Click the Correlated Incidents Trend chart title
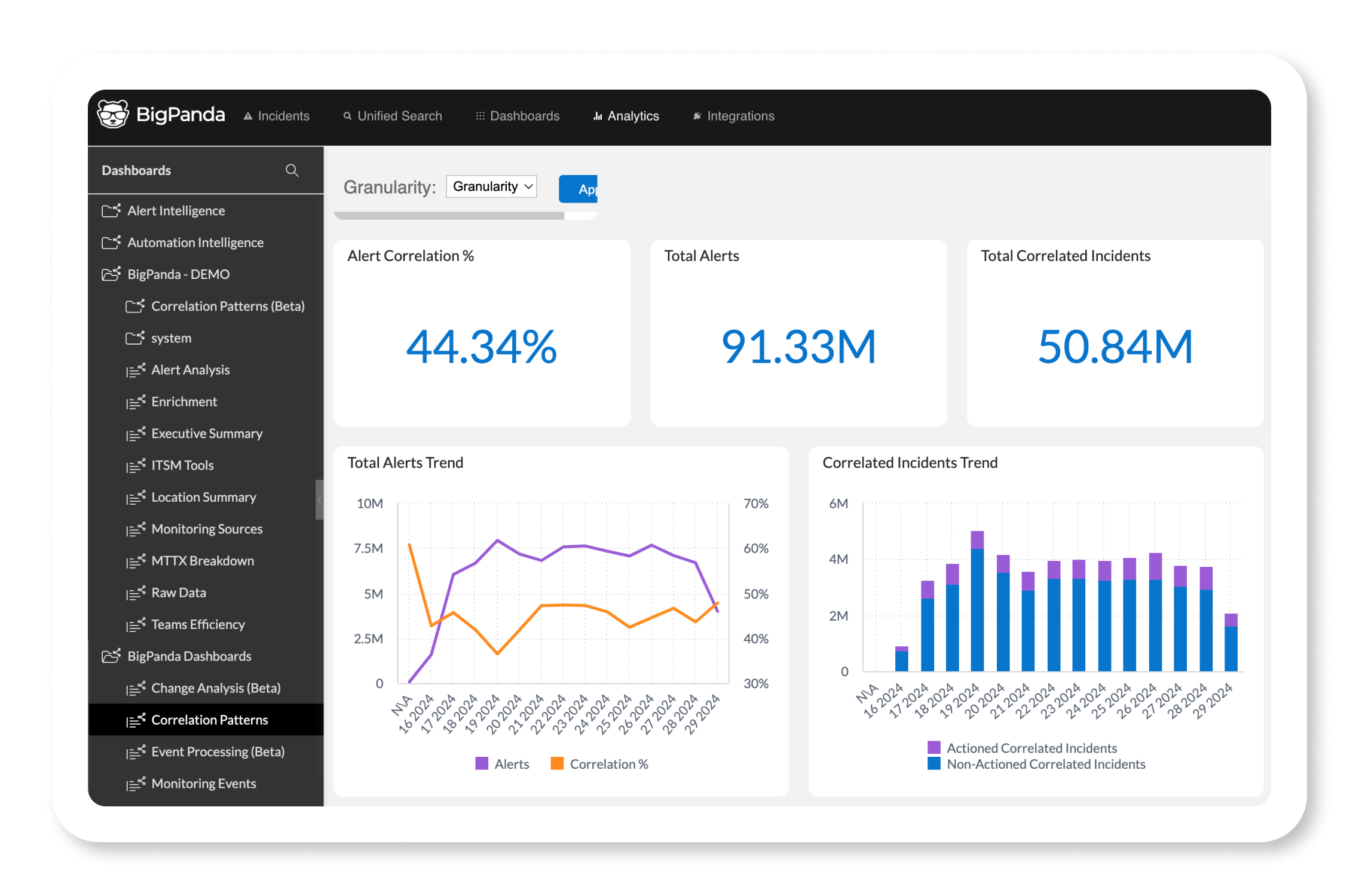 910,463
